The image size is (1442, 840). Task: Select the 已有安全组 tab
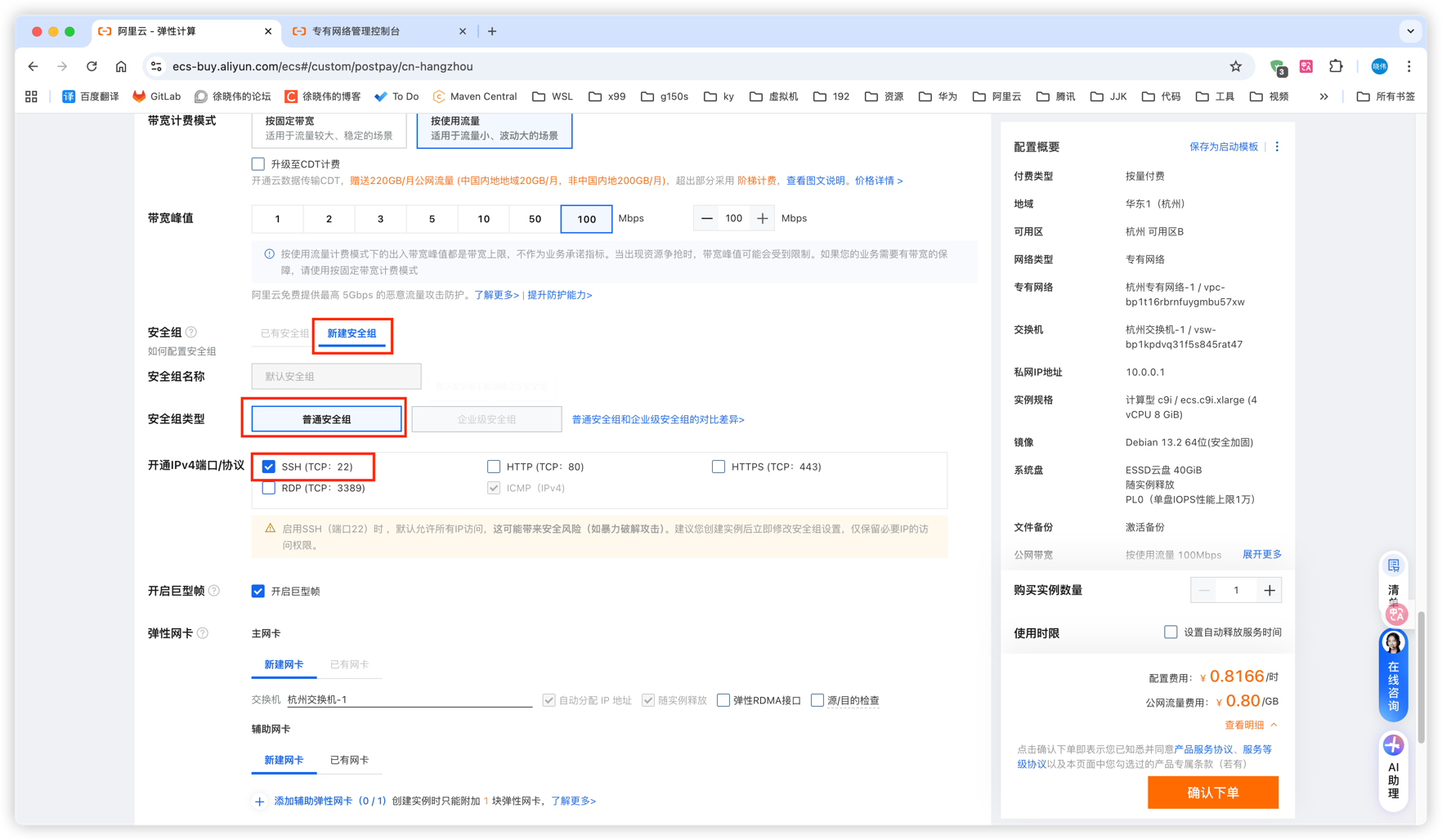[284, 333]
